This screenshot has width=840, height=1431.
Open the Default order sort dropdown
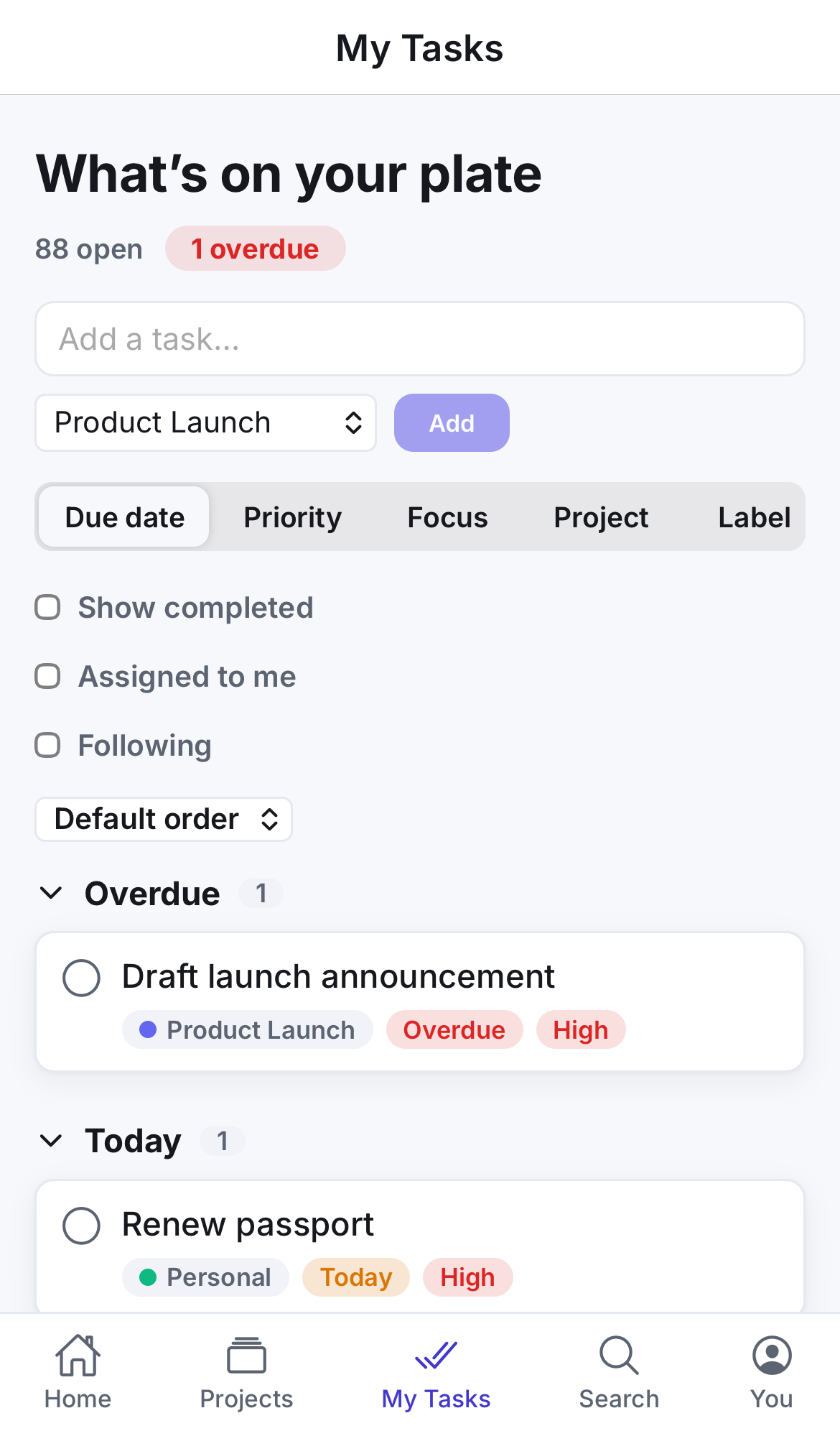[164, 819]
